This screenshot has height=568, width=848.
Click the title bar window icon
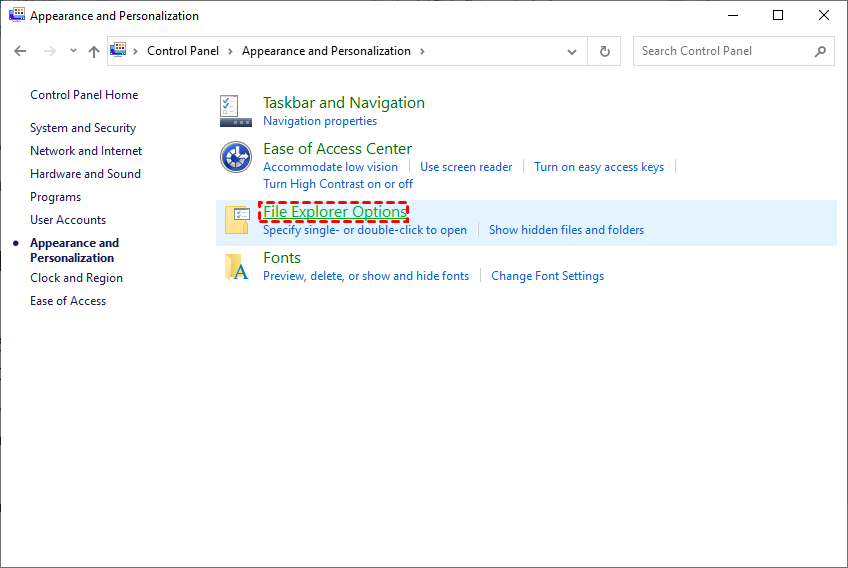(x=17, y=15)
